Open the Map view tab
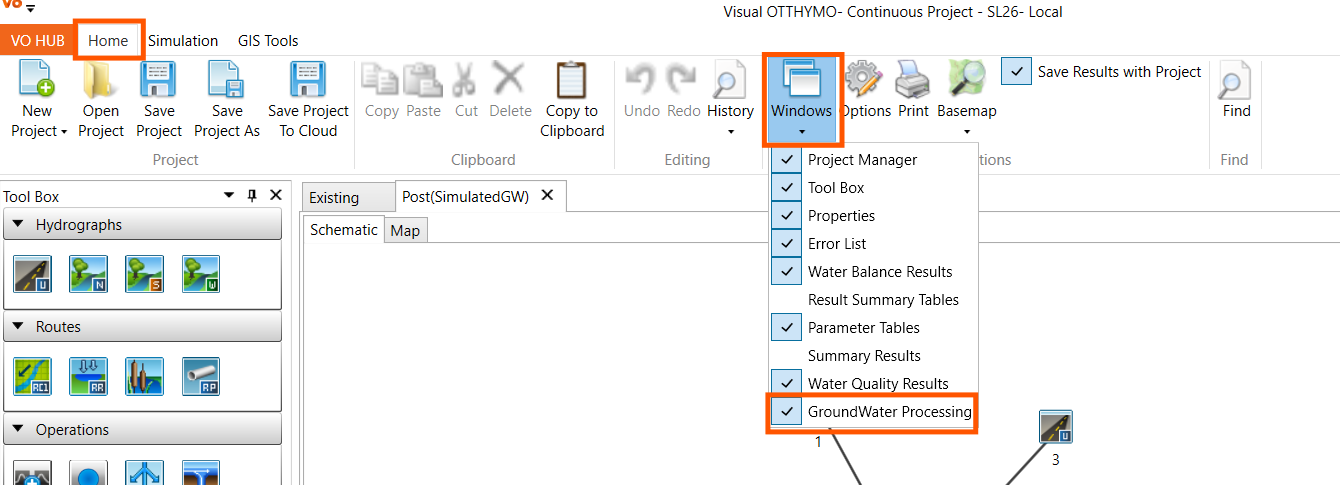 tap(405, 231)
